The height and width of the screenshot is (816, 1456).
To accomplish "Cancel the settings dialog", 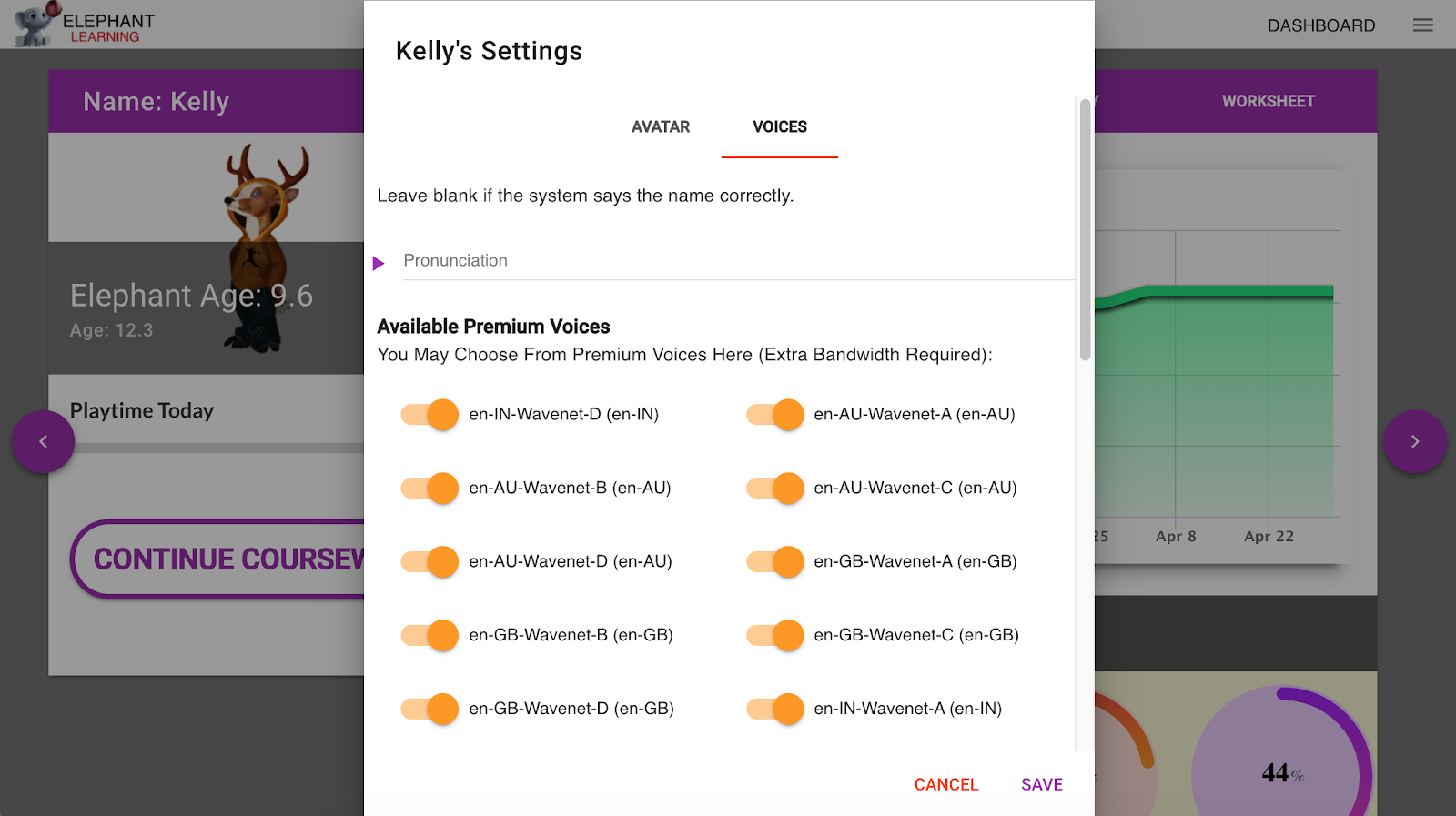I will [x=945, y=783].
